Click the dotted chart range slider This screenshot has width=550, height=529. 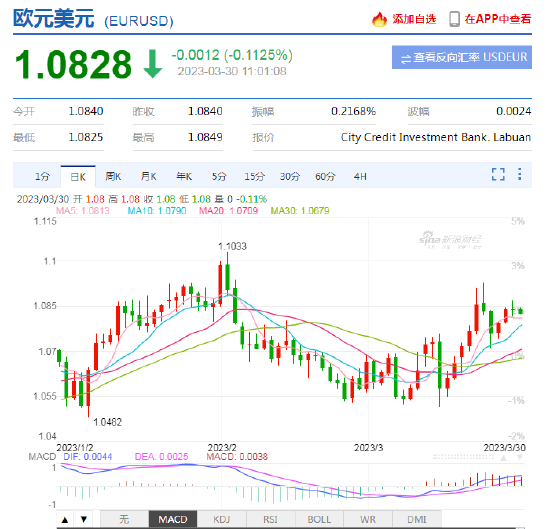[x=463, y=457]
